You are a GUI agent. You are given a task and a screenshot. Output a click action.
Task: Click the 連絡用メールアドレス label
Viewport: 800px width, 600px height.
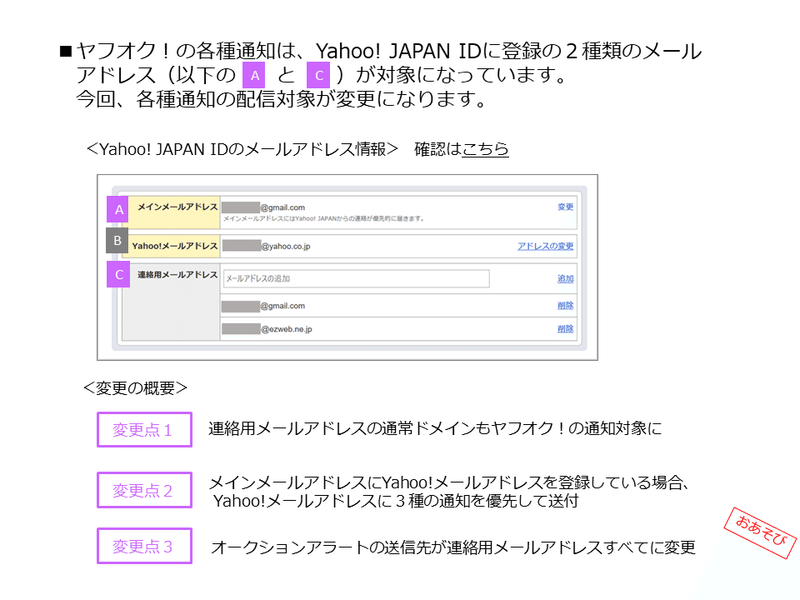point(177,274)
